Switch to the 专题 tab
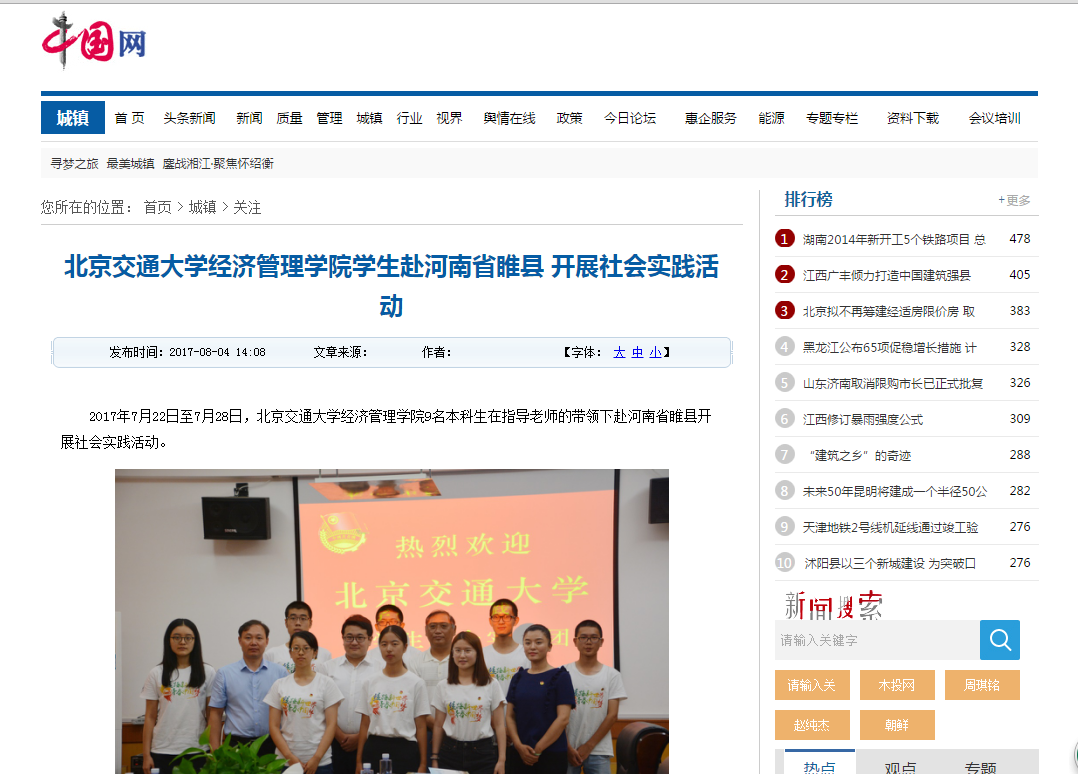Screen dimensions: 1078x774 click(980, 766)
